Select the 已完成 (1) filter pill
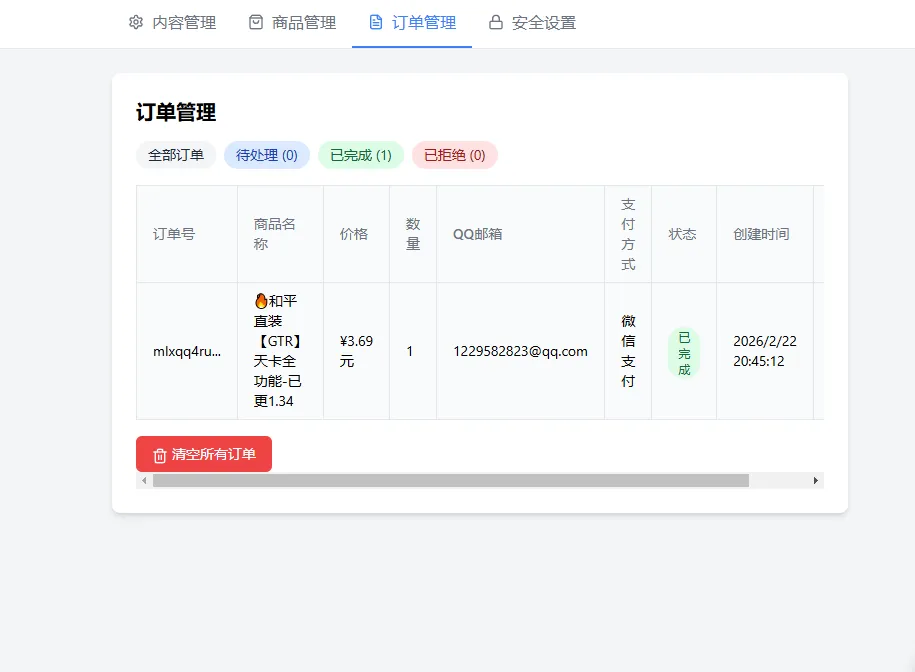Viewport: 915px width, 672px height. 360,155
